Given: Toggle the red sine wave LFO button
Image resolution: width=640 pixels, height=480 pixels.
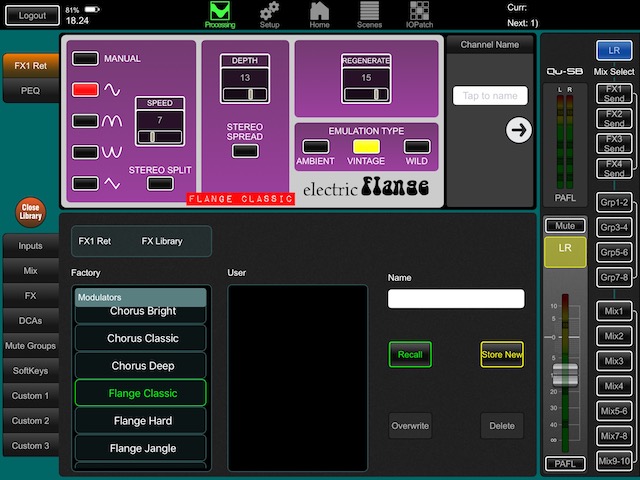Looking at the screenshot, I should coord(85,89).
